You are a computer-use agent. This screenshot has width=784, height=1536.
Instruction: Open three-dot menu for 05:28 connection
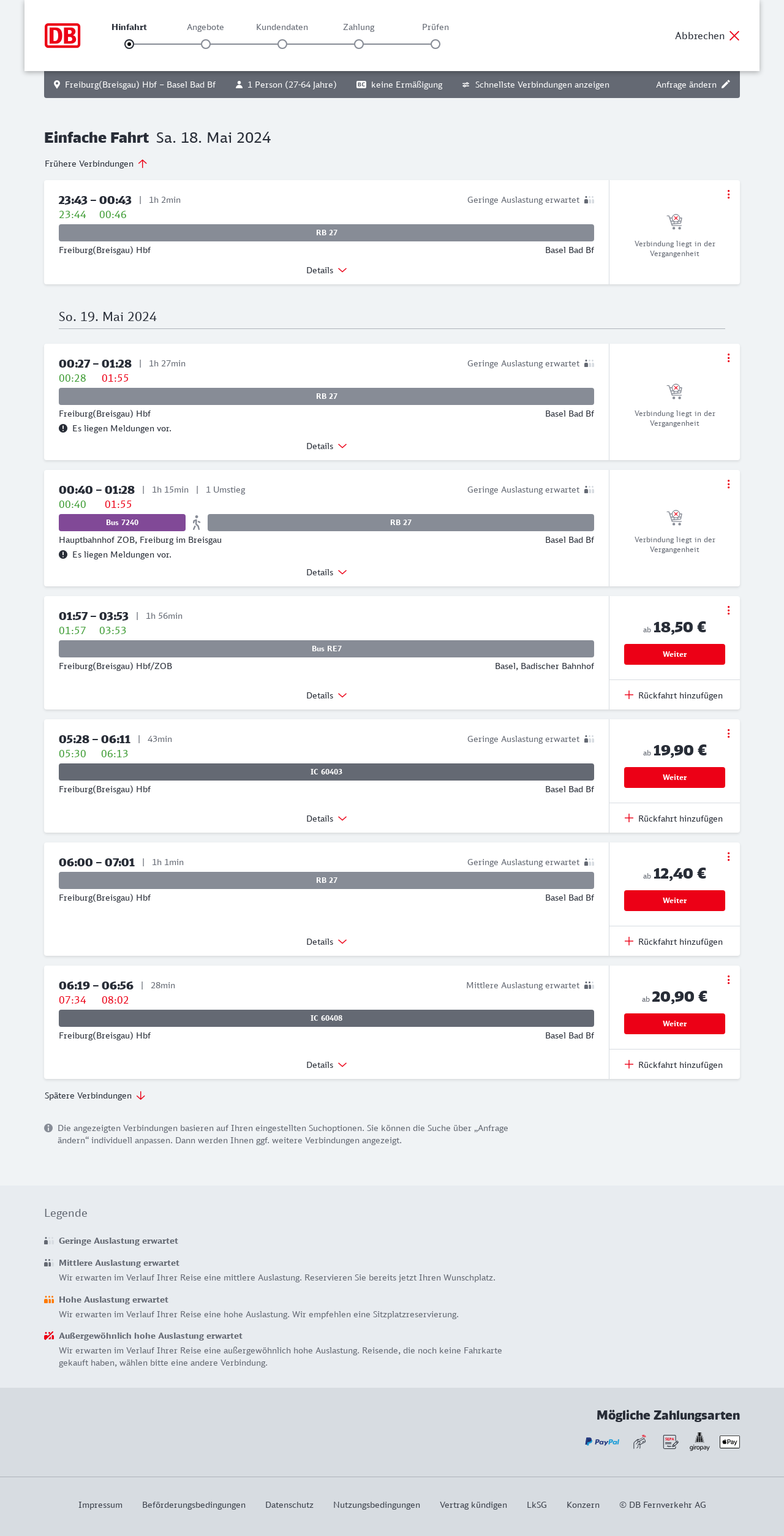728,733
